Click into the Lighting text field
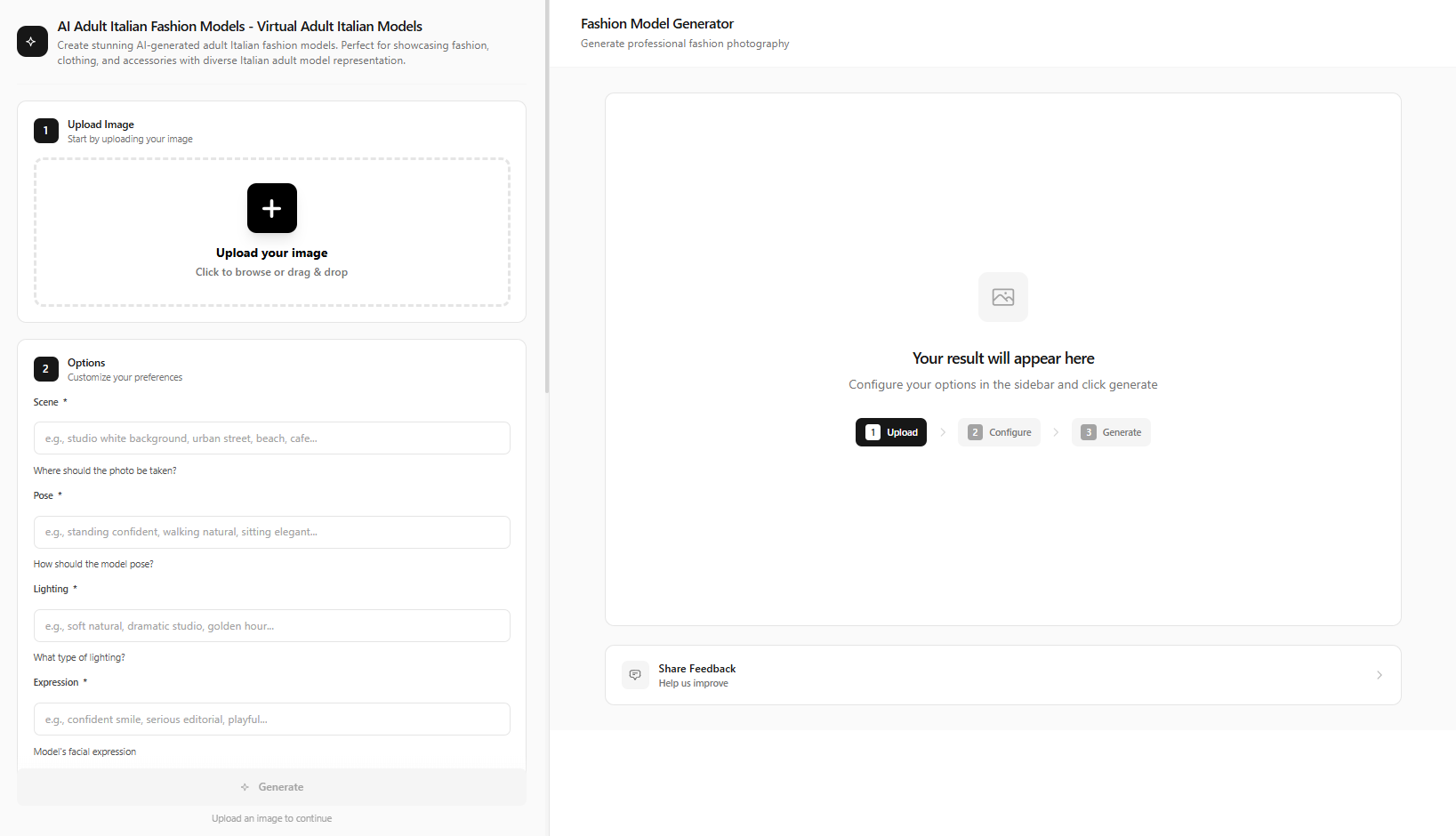Viewport: 1456px width, 836px height. point(271,626)
